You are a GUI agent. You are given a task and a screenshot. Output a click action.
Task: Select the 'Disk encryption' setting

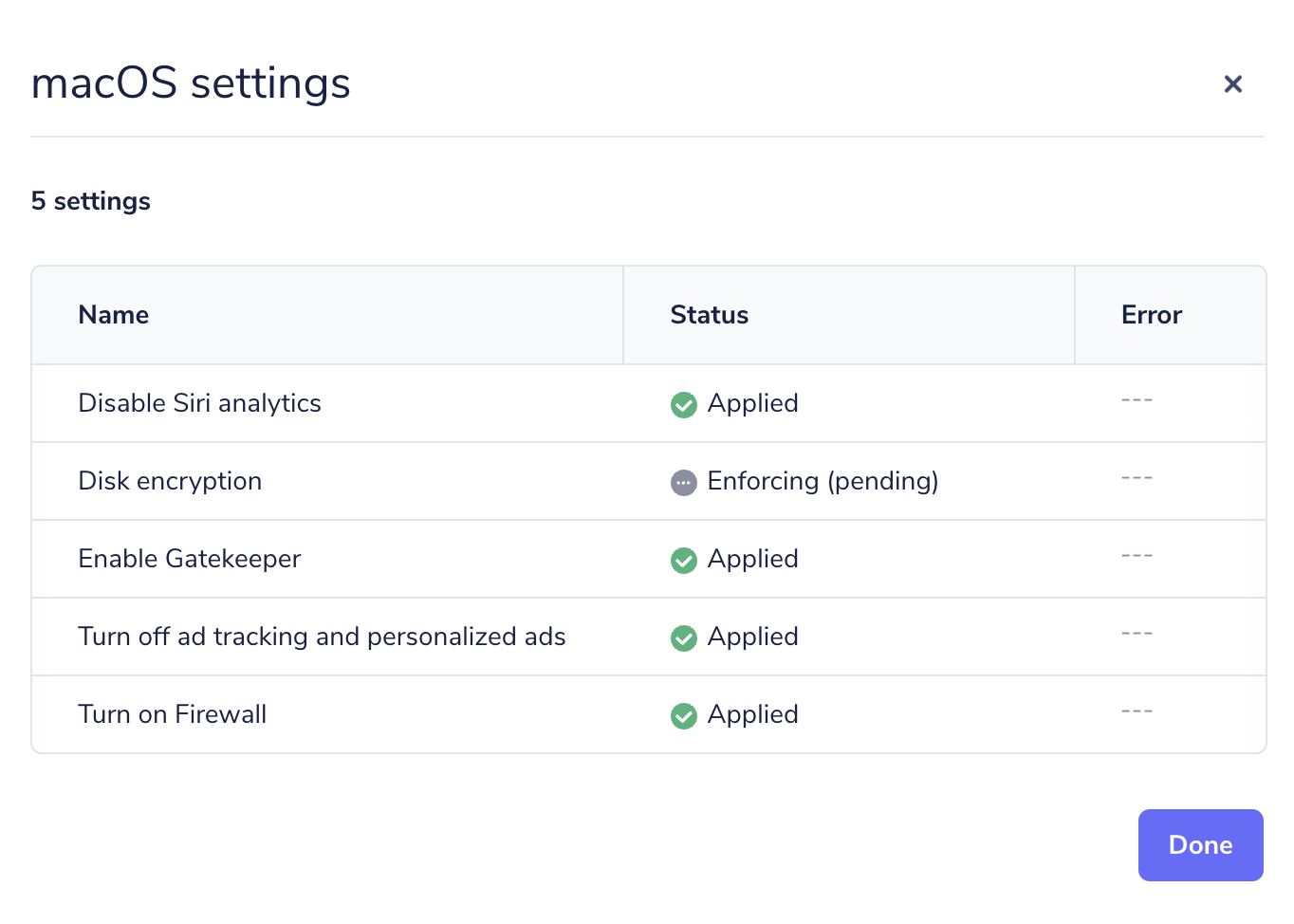pos(170,481)
